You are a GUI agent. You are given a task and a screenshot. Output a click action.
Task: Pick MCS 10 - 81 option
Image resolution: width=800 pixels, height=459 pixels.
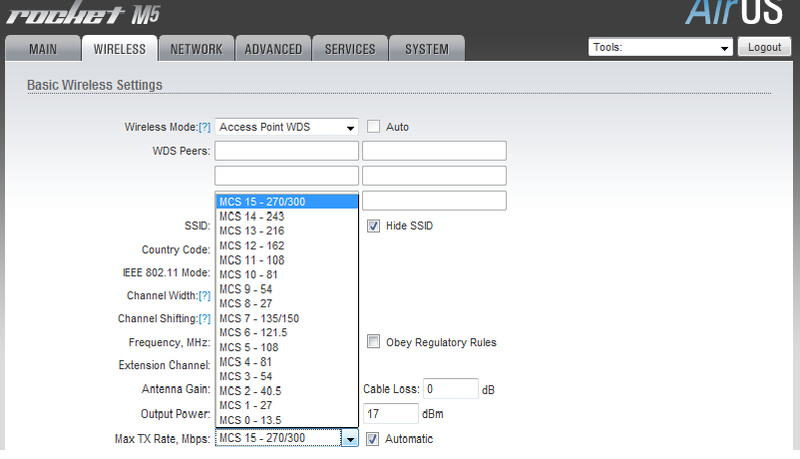[x=287, y=274]
